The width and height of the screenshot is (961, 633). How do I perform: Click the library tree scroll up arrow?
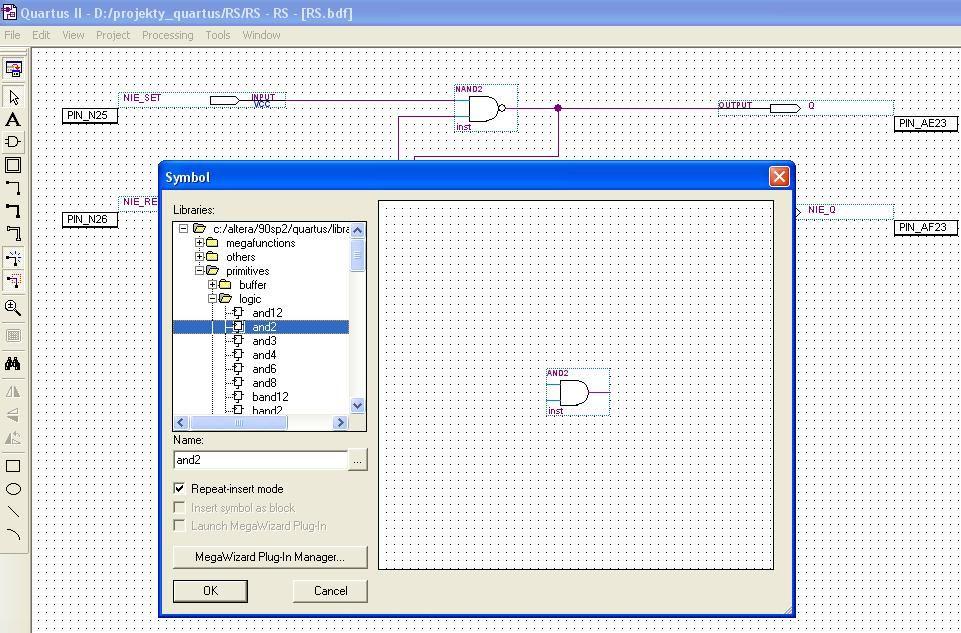(x=357, y=230)
